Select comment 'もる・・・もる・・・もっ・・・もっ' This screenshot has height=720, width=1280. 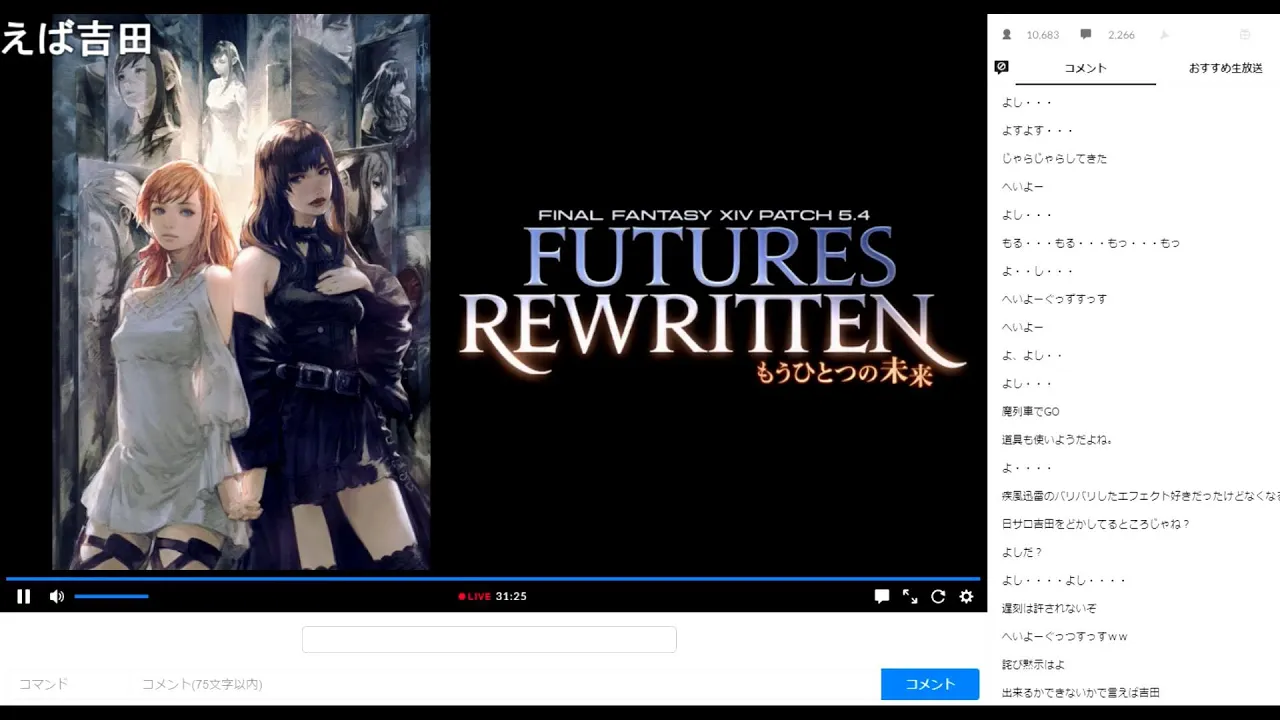point(1091,243)
